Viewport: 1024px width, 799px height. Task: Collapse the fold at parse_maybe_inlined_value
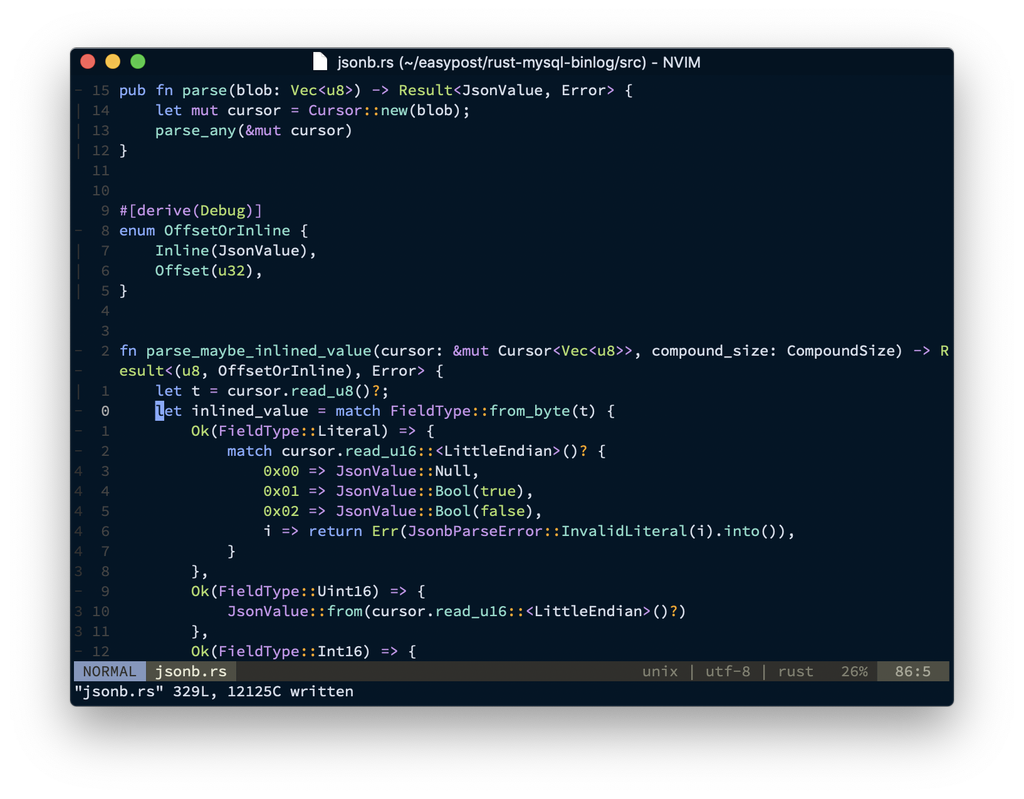click(x=80, y=350)
